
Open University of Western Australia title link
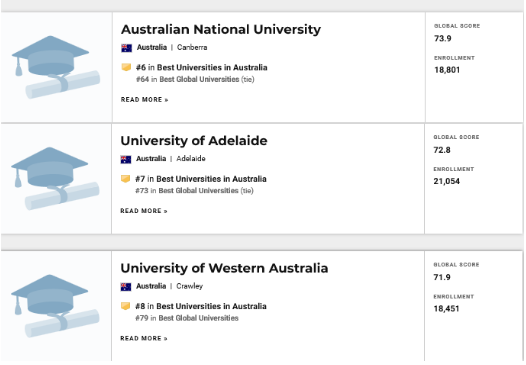(224, 268)
